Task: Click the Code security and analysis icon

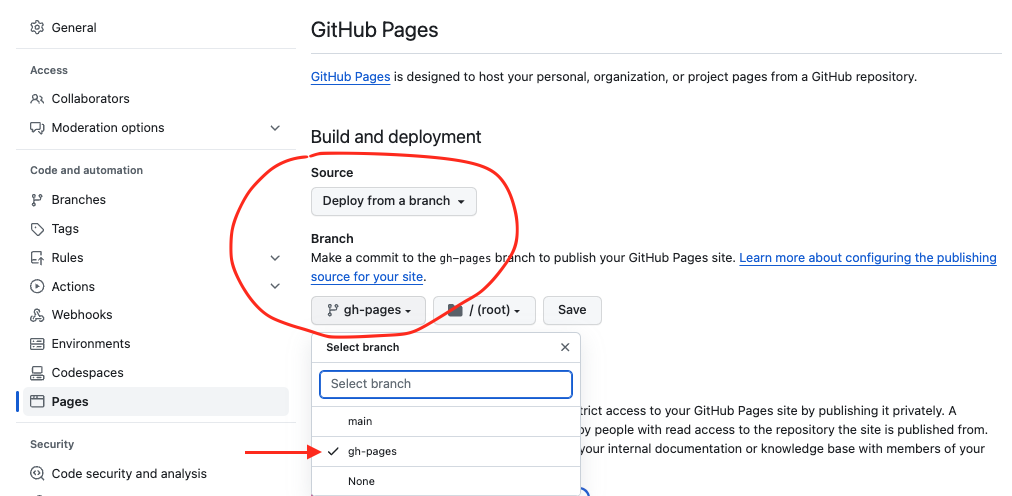Action: click(37, 474)
